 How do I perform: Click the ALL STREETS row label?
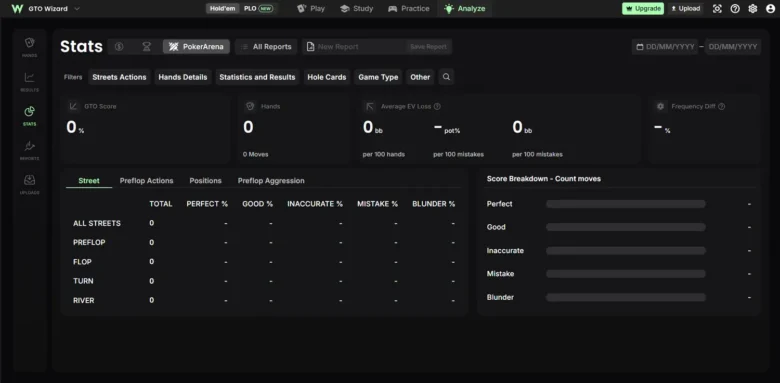click(x=97, y=223)
